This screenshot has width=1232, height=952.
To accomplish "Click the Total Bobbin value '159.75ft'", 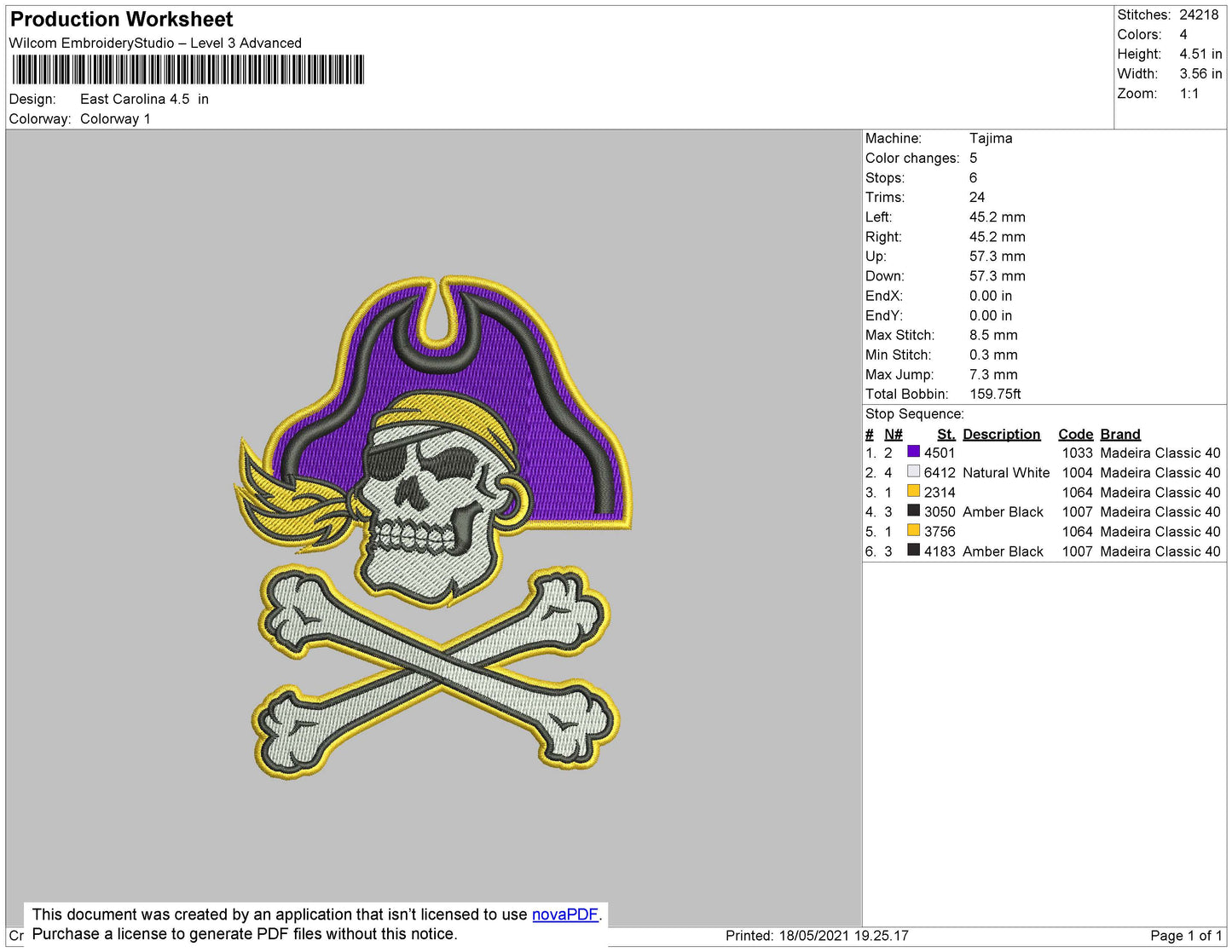I will (x=995, y=394).
